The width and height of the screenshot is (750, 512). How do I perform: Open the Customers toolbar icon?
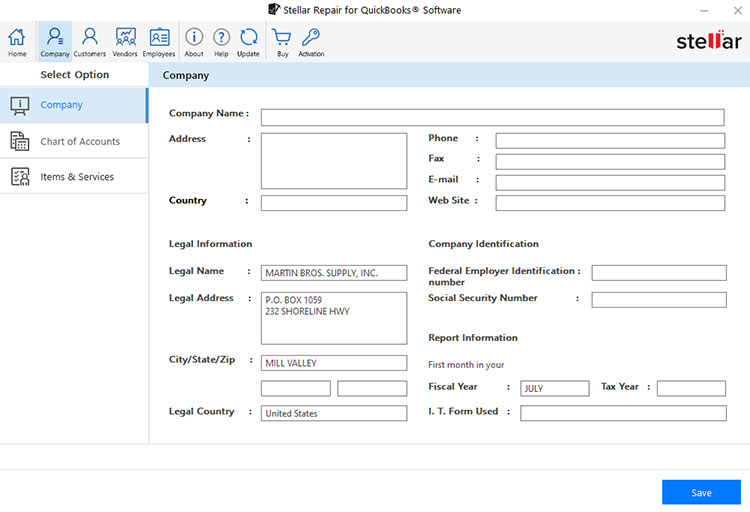(x=89, y=42)
